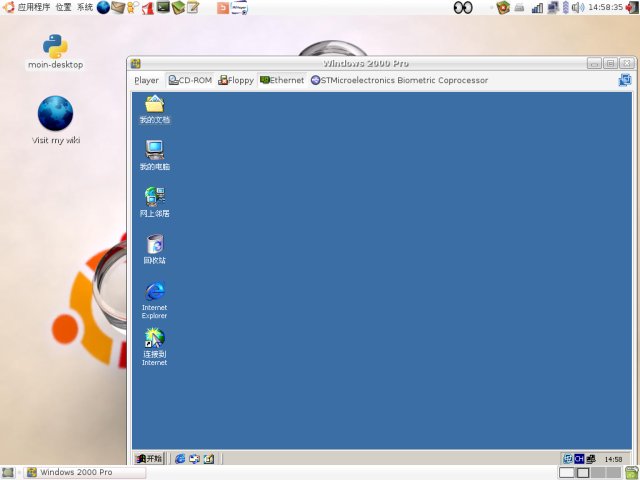Click the googly eyes applet in top panel
Viewport: 640px width, 480px height.
463,7
